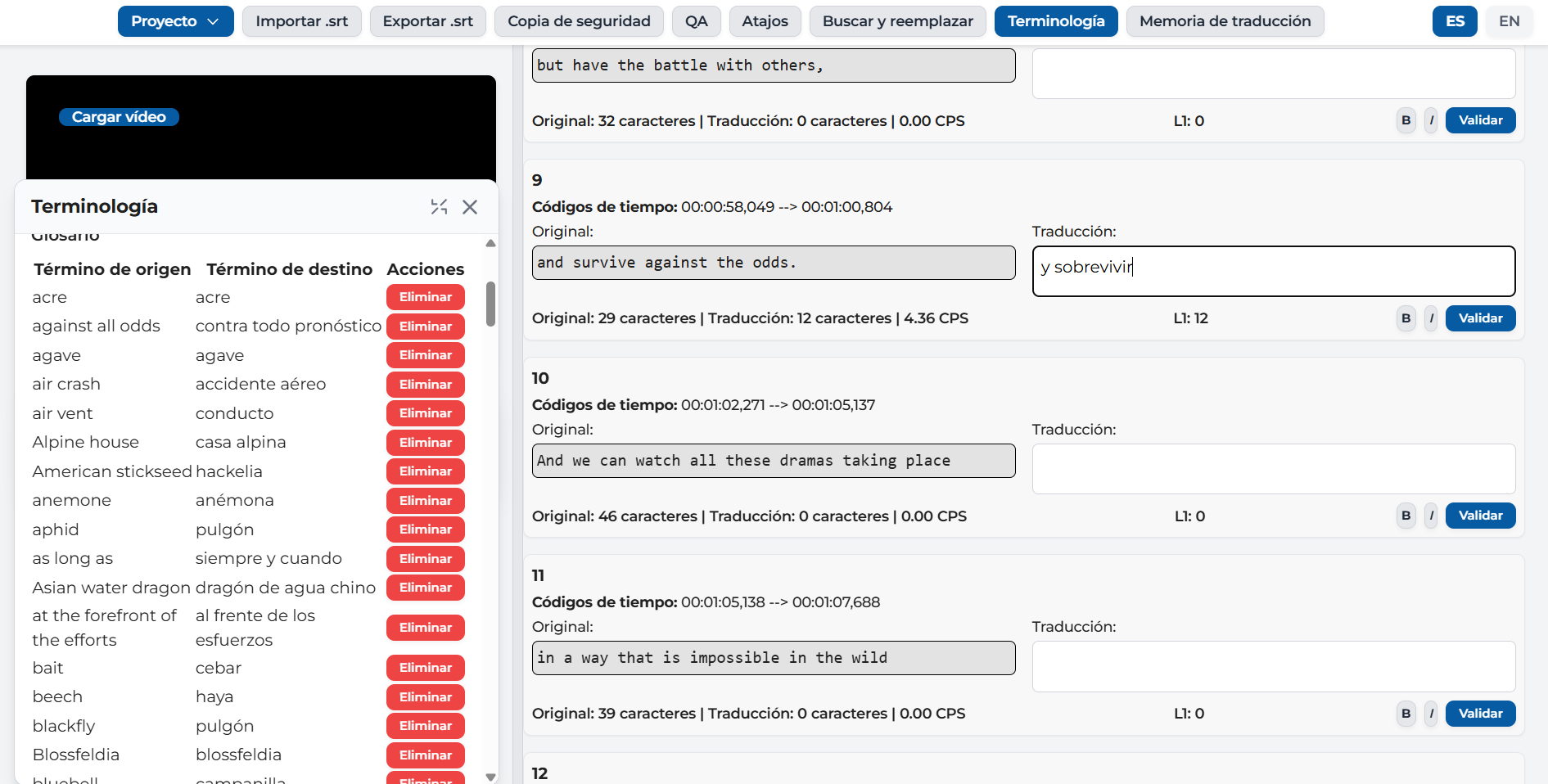
Task: Click 'accidente aéreo' target term
Action: pyautogui.click(x=260, y=385)
